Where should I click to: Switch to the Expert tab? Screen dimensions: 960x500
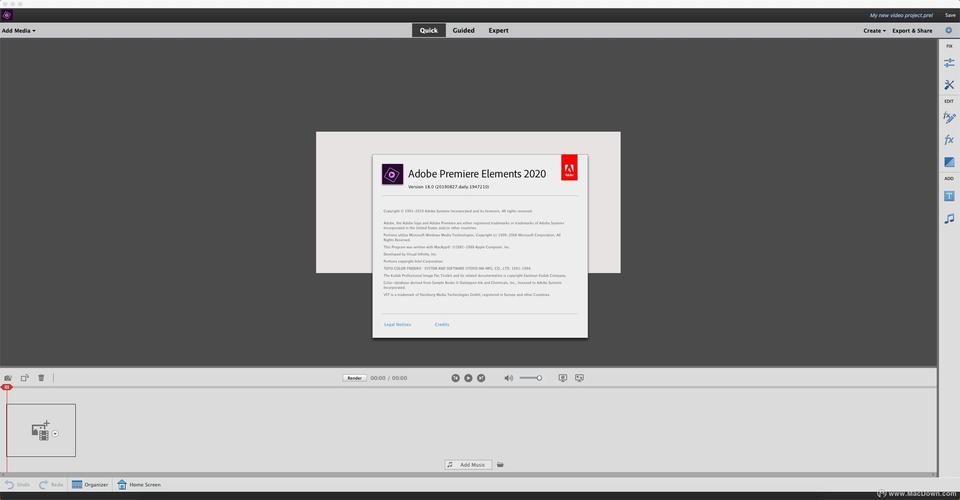click(x=498, y=31)
